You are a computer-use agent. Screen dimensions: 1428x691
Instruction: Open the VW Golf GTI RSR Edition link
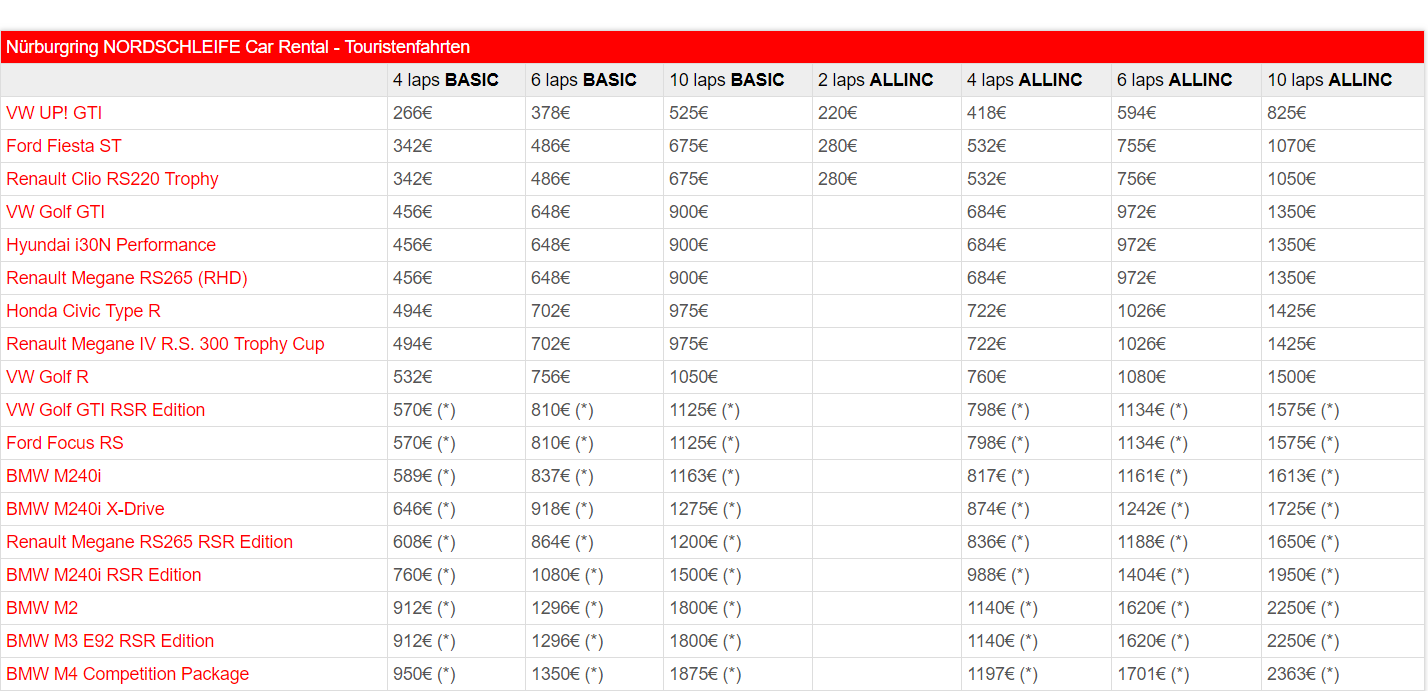pos(106,410)
